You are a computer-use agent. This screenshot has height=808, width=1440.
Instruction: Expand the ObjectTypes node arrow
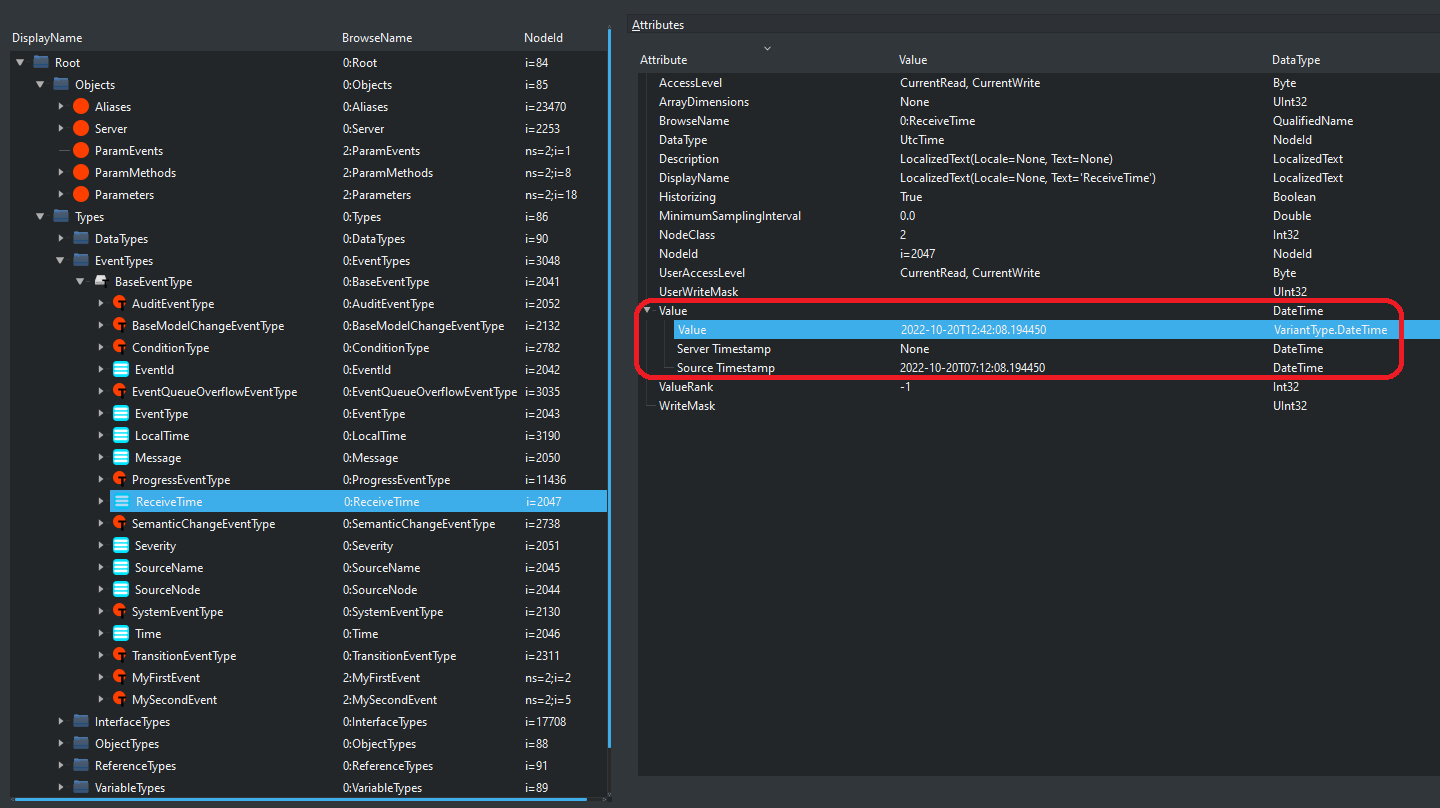point(61,744)
